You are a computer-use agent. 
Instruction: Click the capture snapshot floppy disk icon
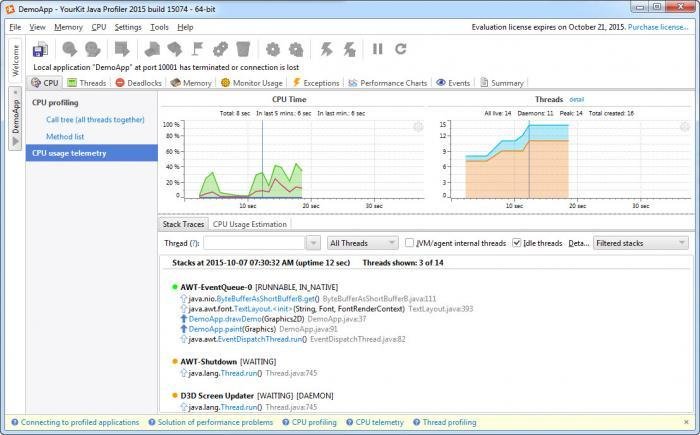[40, 49]
